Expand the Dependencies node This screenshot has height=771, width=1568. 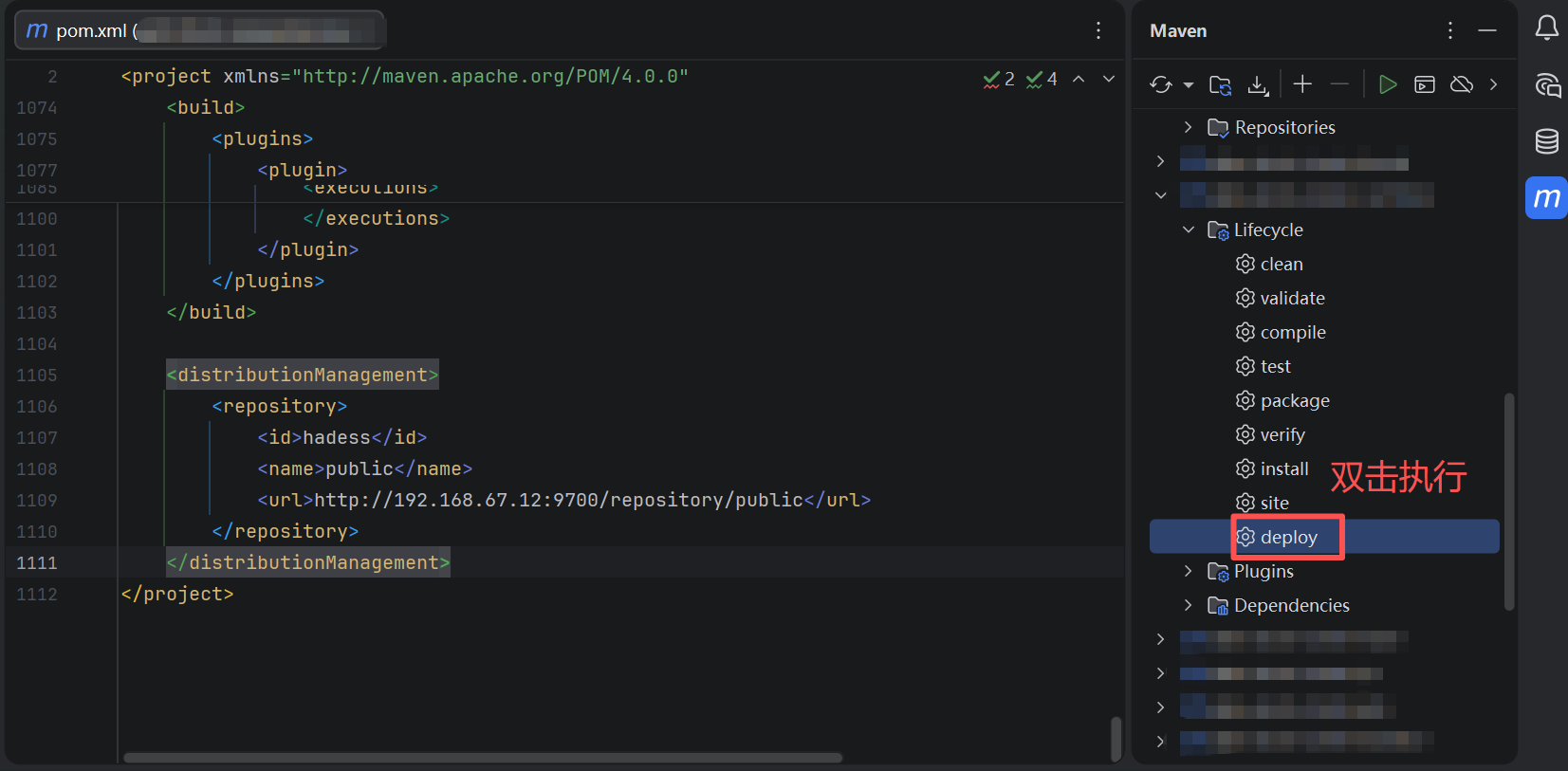[x=1188, y=605]
